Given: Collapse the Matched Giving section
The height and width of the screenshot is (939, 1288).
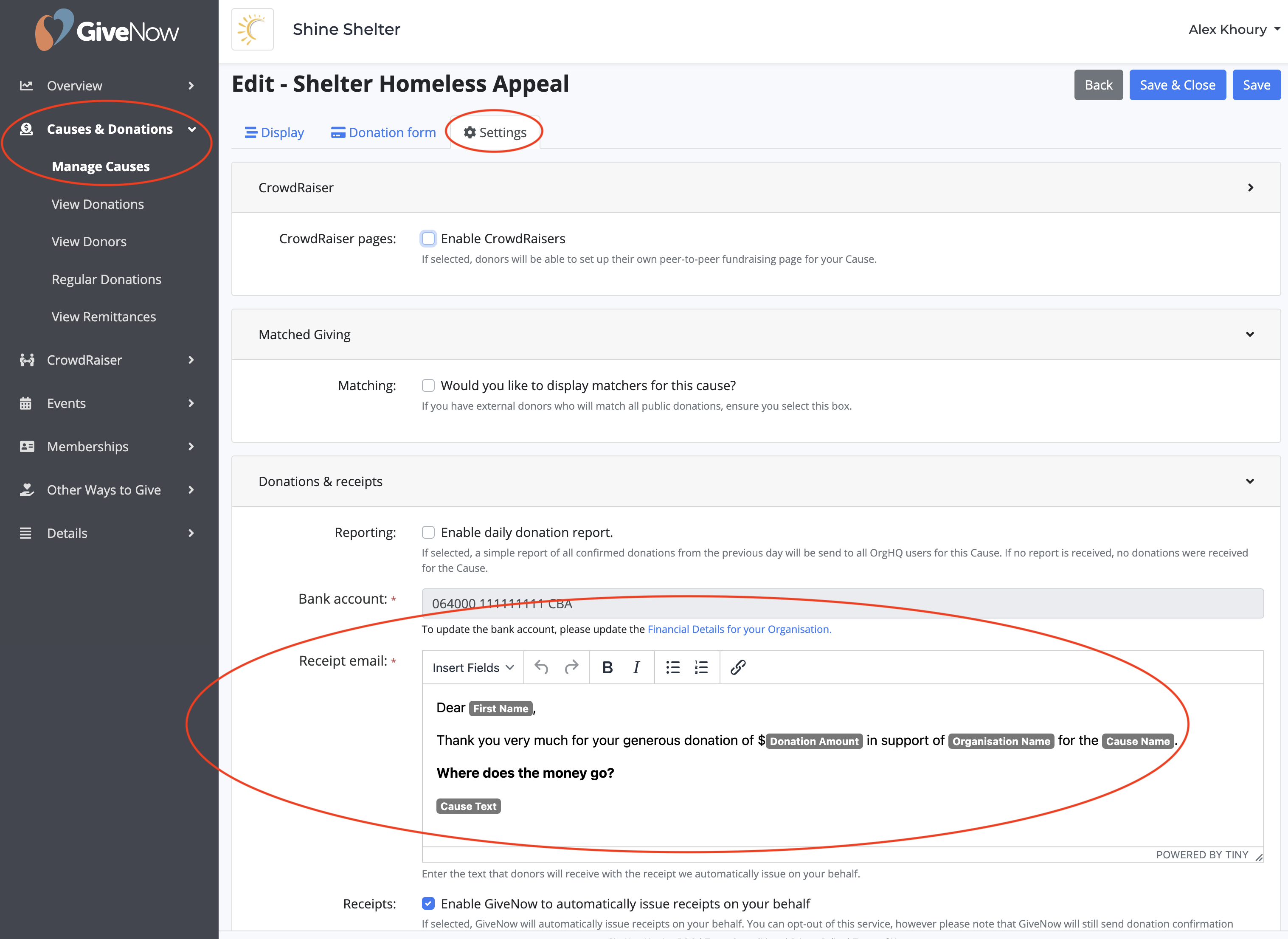Looking at the screenshot, I should tap(1250, 334).
